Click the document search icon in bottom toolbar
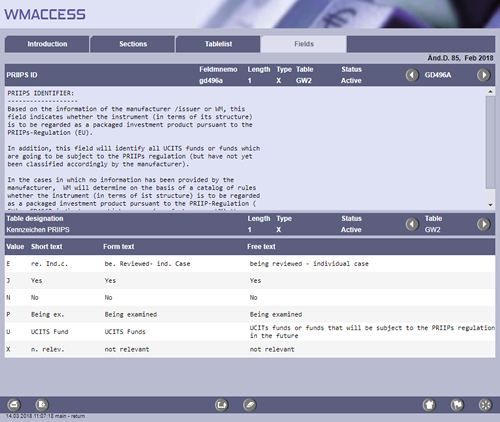Image resolution: width=500 pixels, height=422 pixels. [42, 405]
